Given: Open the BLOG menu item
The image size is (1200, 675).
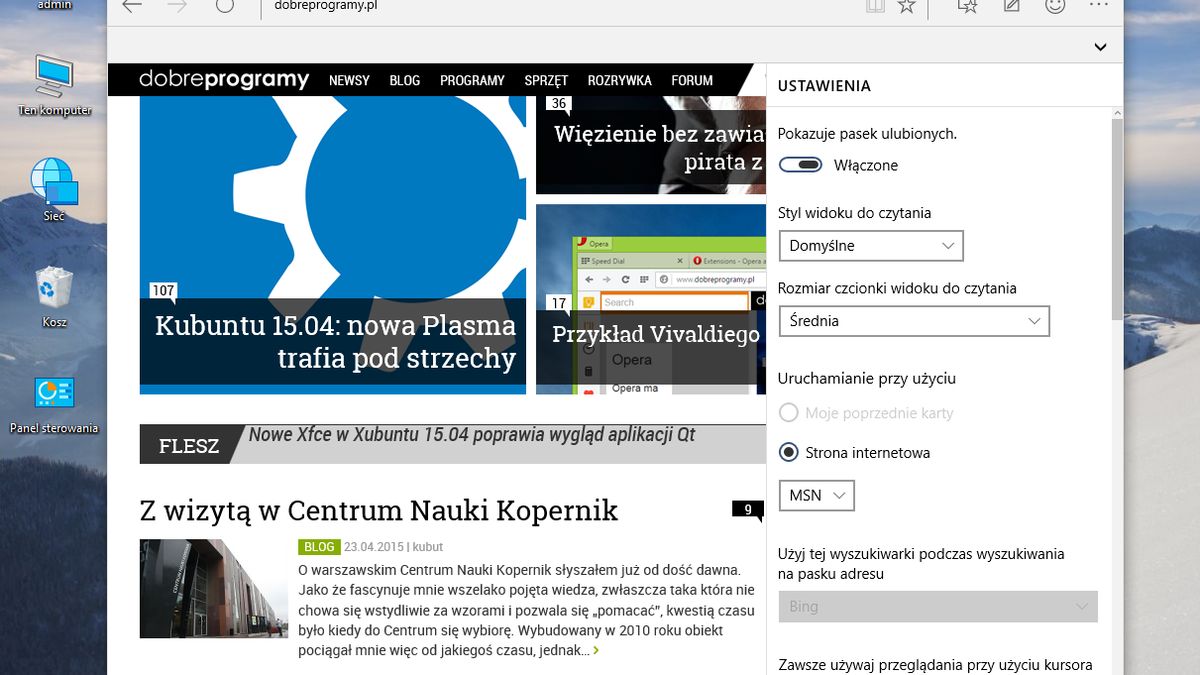Looking at the screenshot, I should (x=405, y=80).
